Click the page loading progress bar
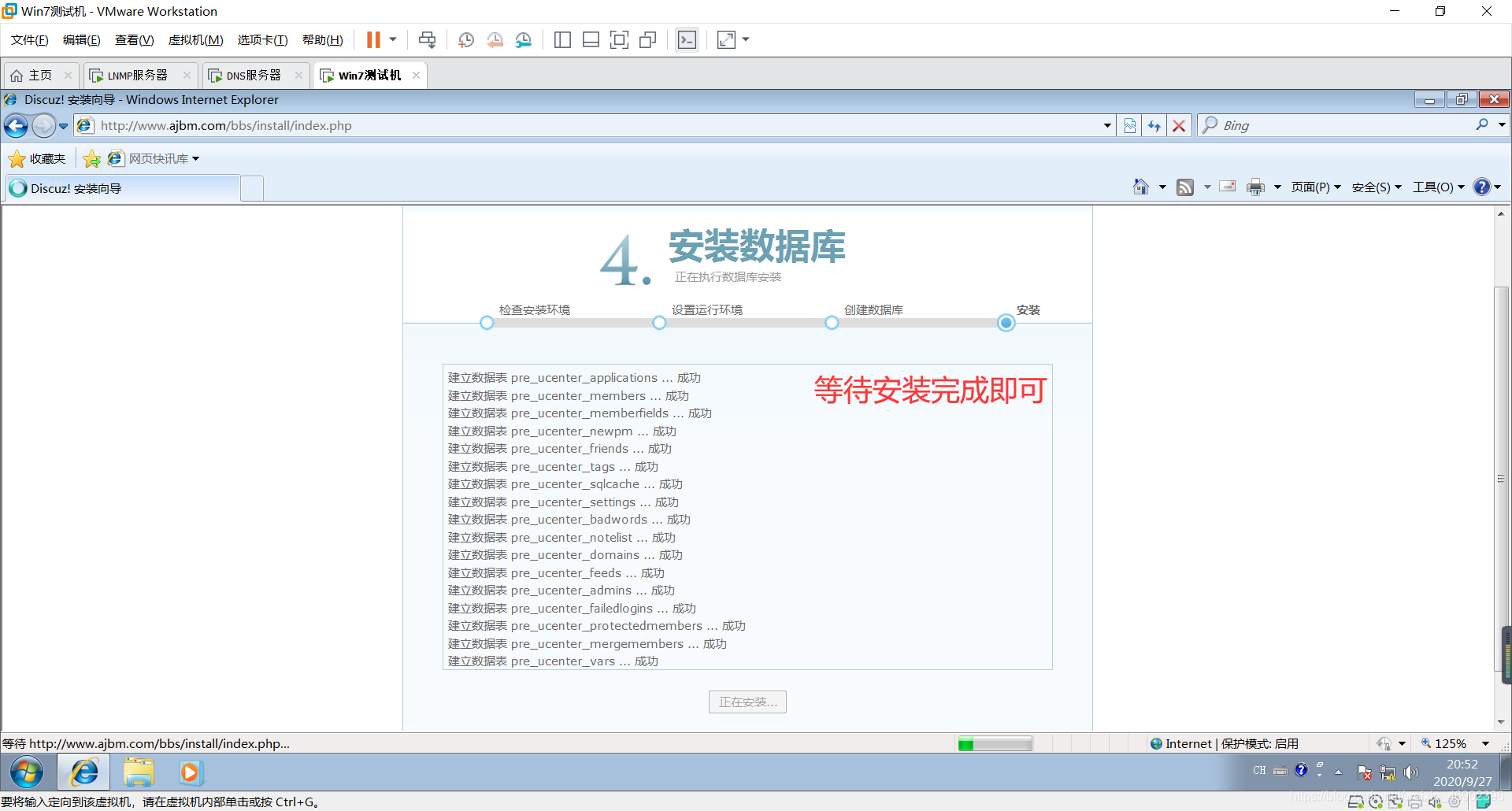This screenshot has height=811, width=1512. coord(995,744)
